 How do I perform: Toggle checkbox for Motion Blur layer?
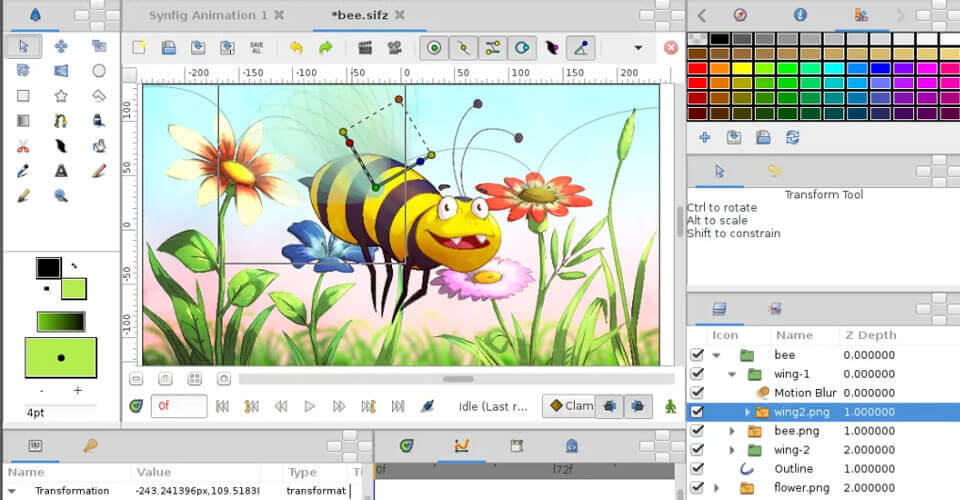[x=697, y=393]
